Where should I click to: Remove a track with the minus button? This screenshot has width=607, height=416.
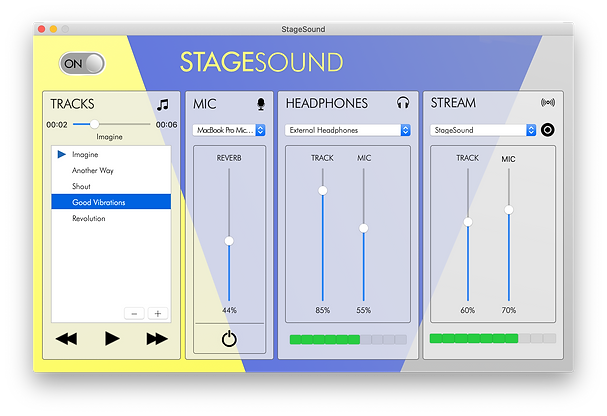point(134,313)
